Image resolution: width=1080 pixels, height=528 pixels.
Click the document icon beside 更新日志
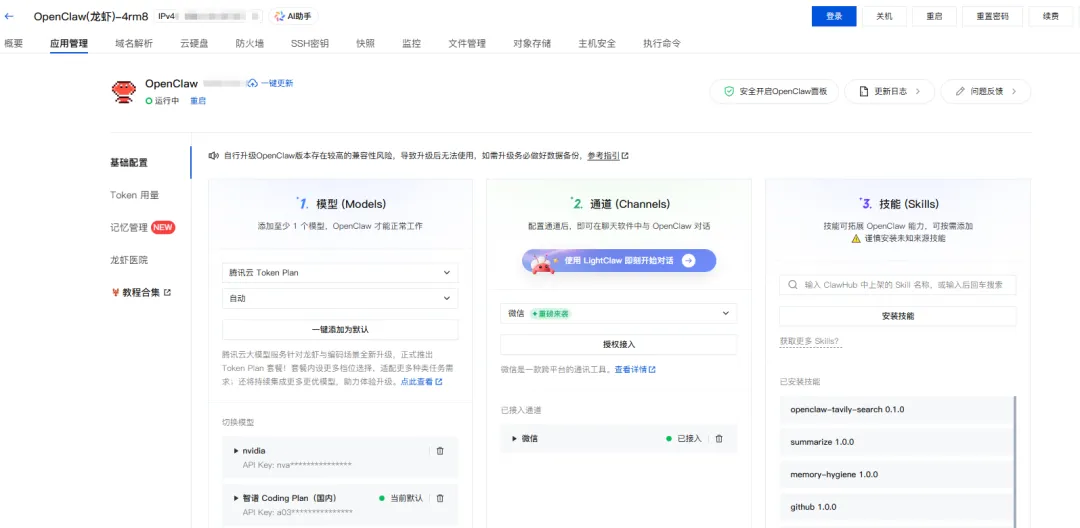[x=864, y=92]
